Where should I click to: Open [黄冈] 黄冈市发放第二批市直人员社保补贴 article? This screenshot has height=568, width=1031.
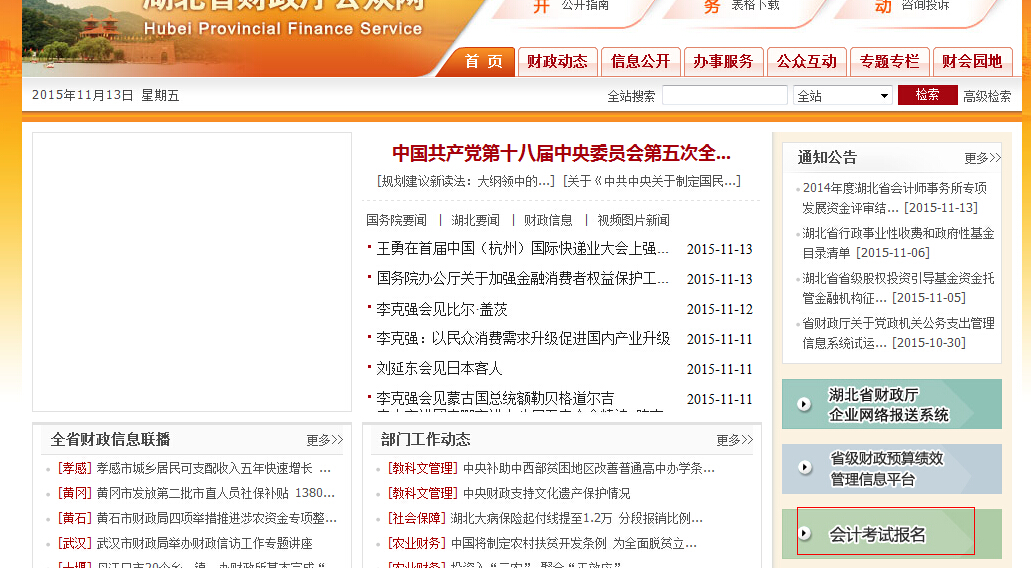click(197, 493)
